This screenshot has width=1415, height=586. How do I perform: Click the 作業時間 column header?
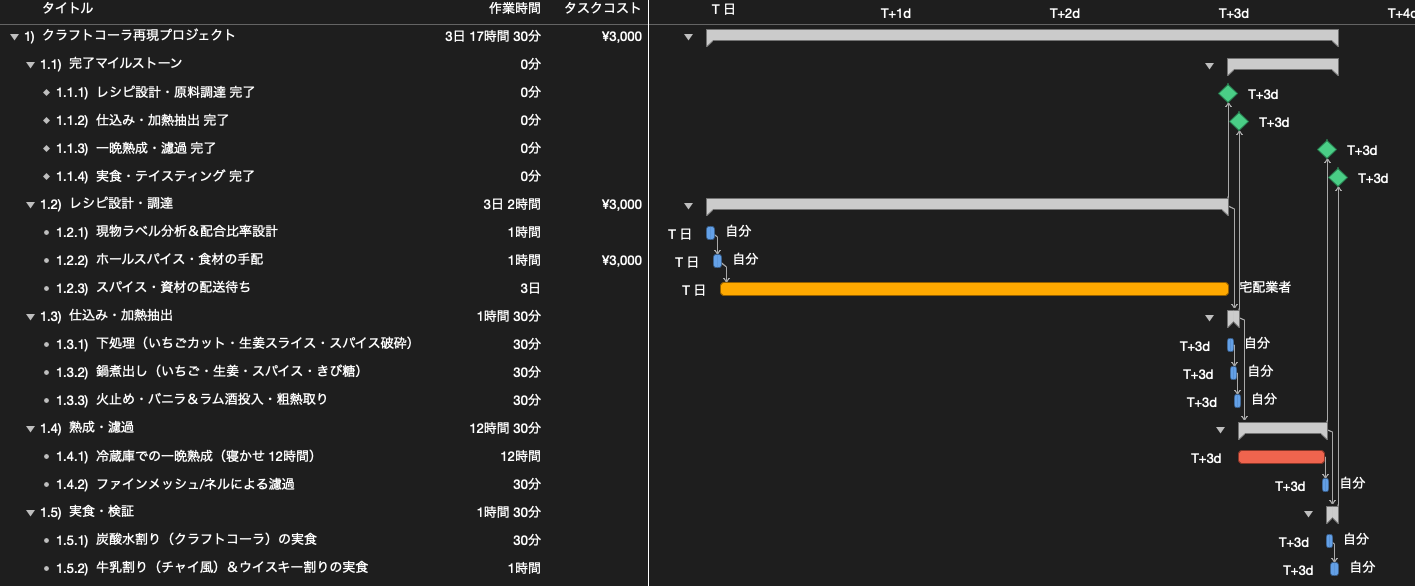click(x=515, y=9)
